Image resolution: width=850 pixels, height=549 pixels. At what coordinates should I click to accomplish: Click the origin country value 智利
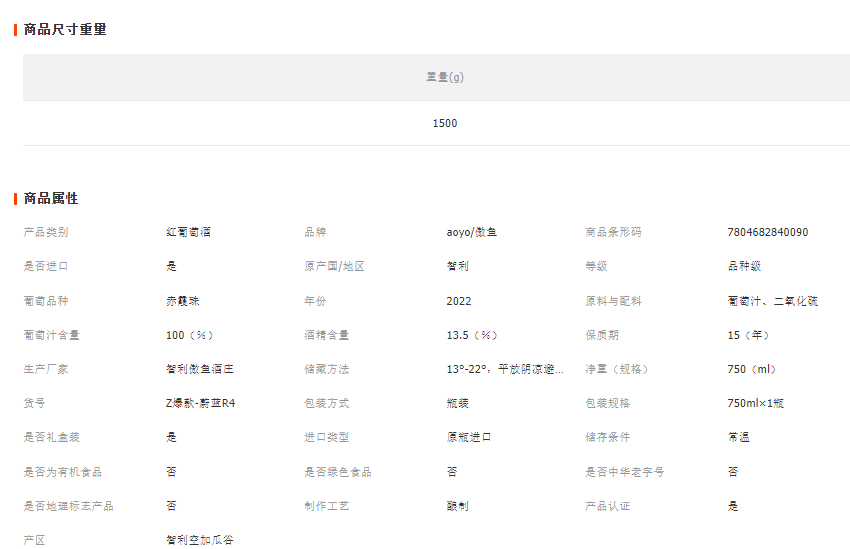457,266
